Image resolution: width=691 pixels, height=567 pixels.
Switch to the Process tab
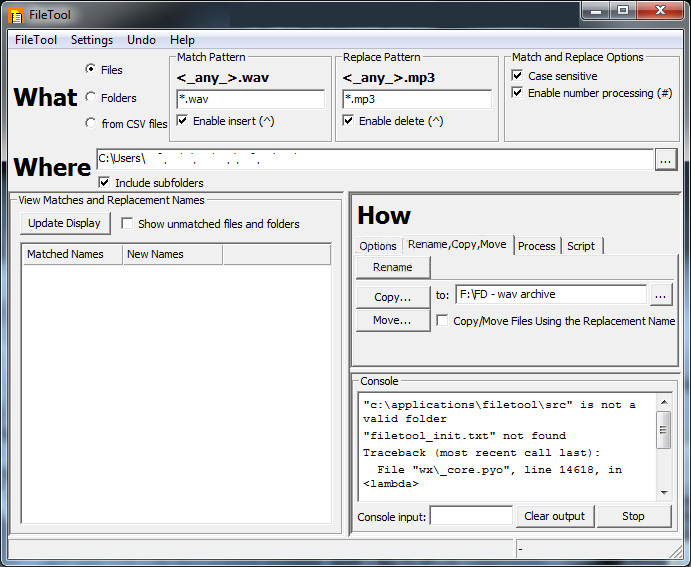click(536, 246)
